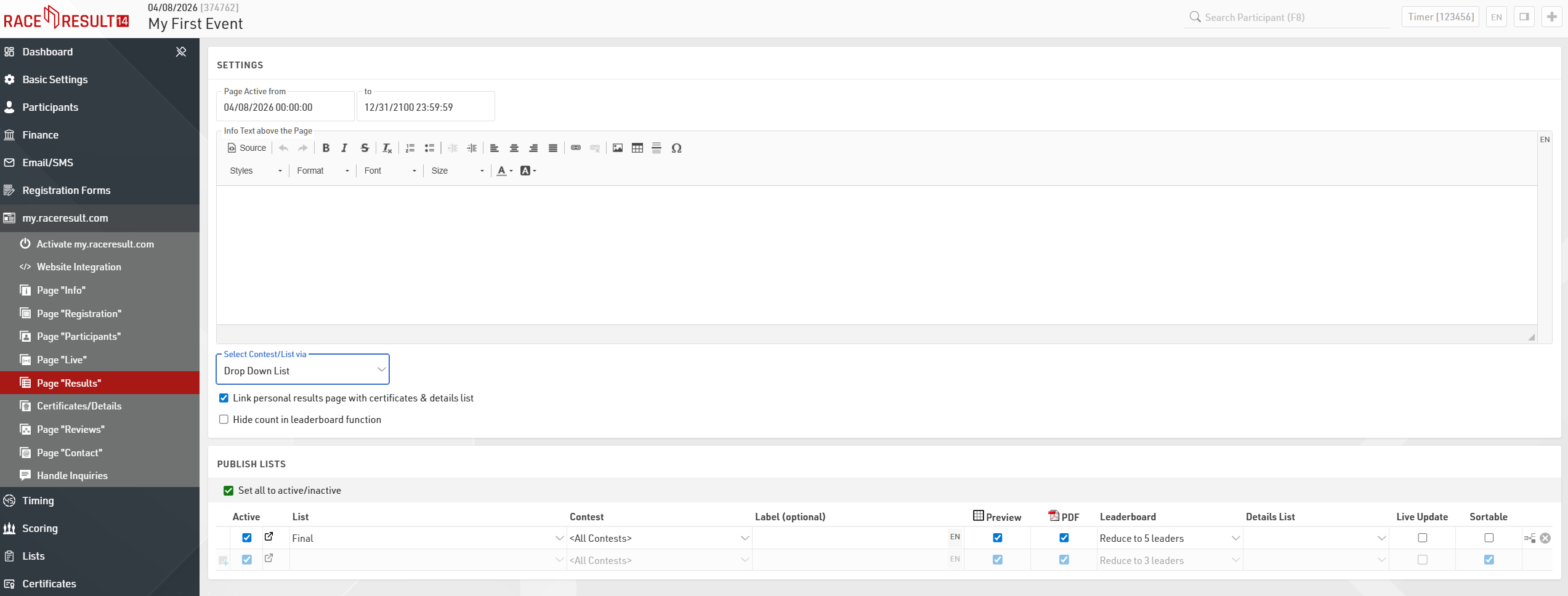
Task: Click the insert link icon
Action: 575,148
